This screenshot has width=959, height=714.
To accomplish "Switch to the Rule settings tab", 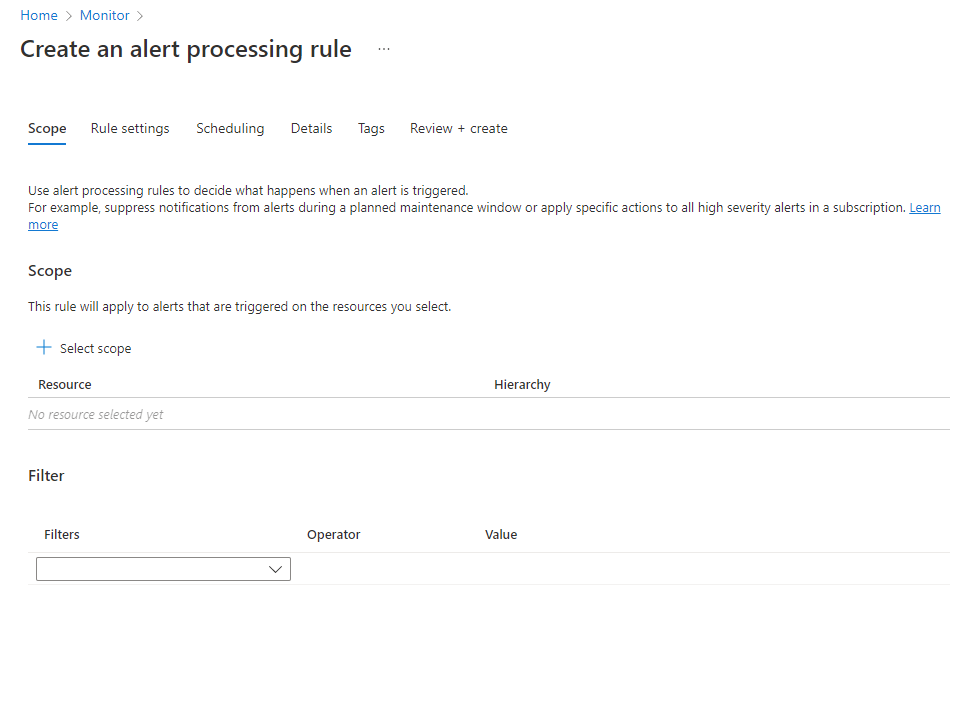I will (130, 128).
